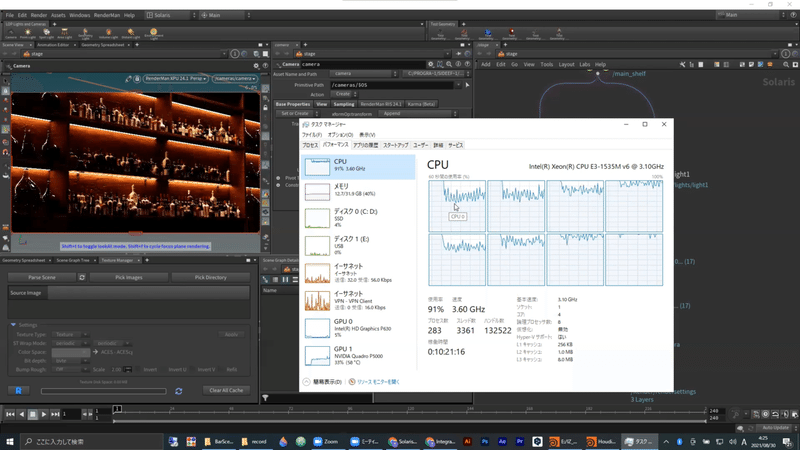Click the Clear All Cache button
The image size is (800, 450).
[227, 390]
